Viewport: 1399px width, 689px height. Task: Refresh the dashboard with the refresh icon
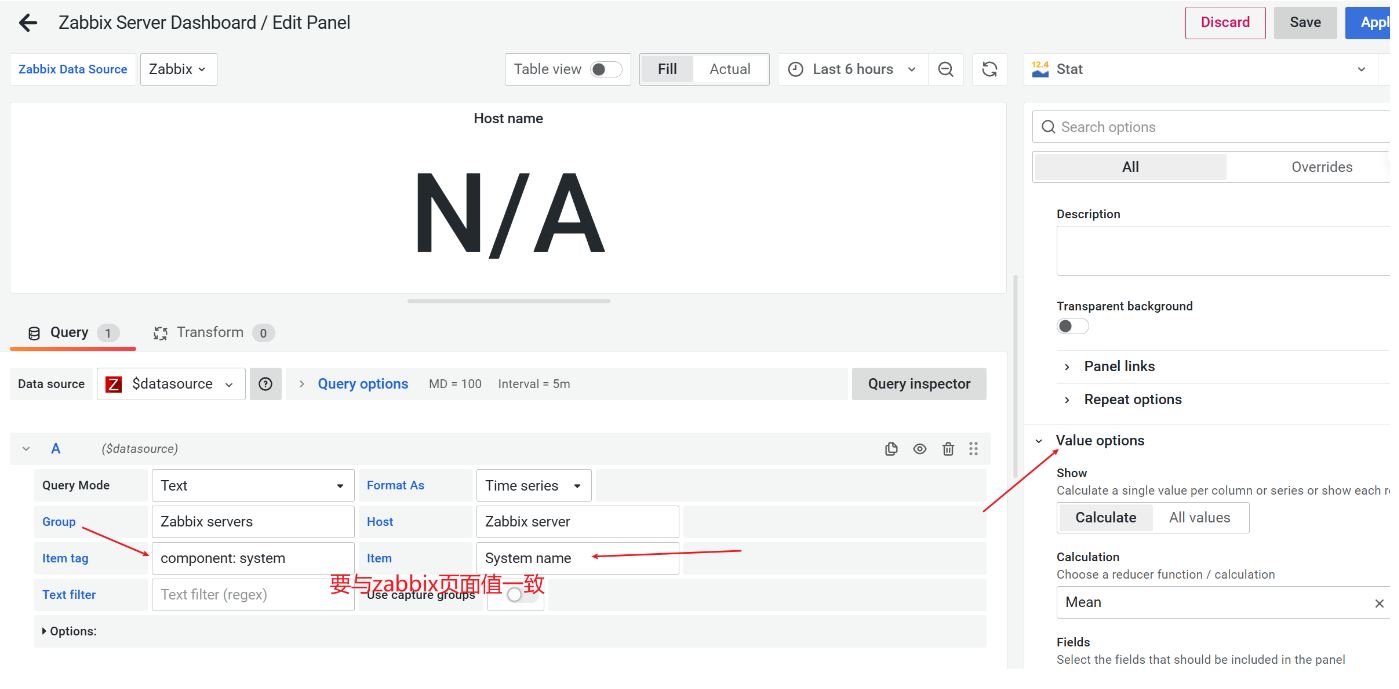989,69
